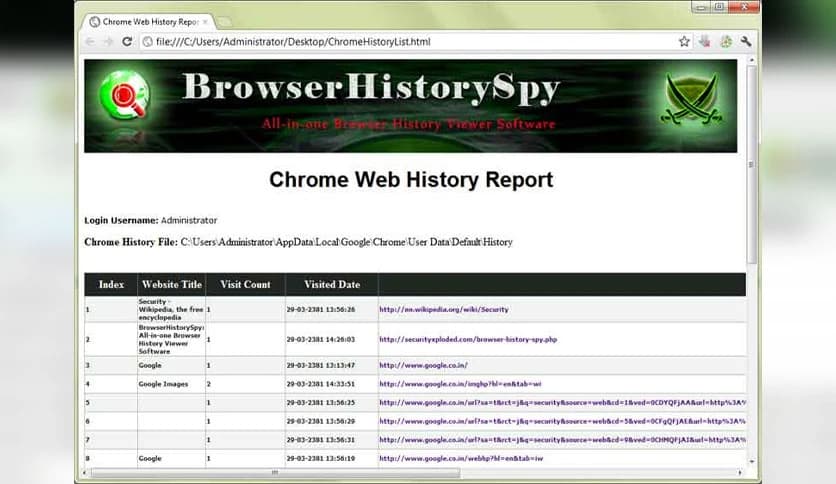Reload the page with the refresh icon

(x=127, y=42)
